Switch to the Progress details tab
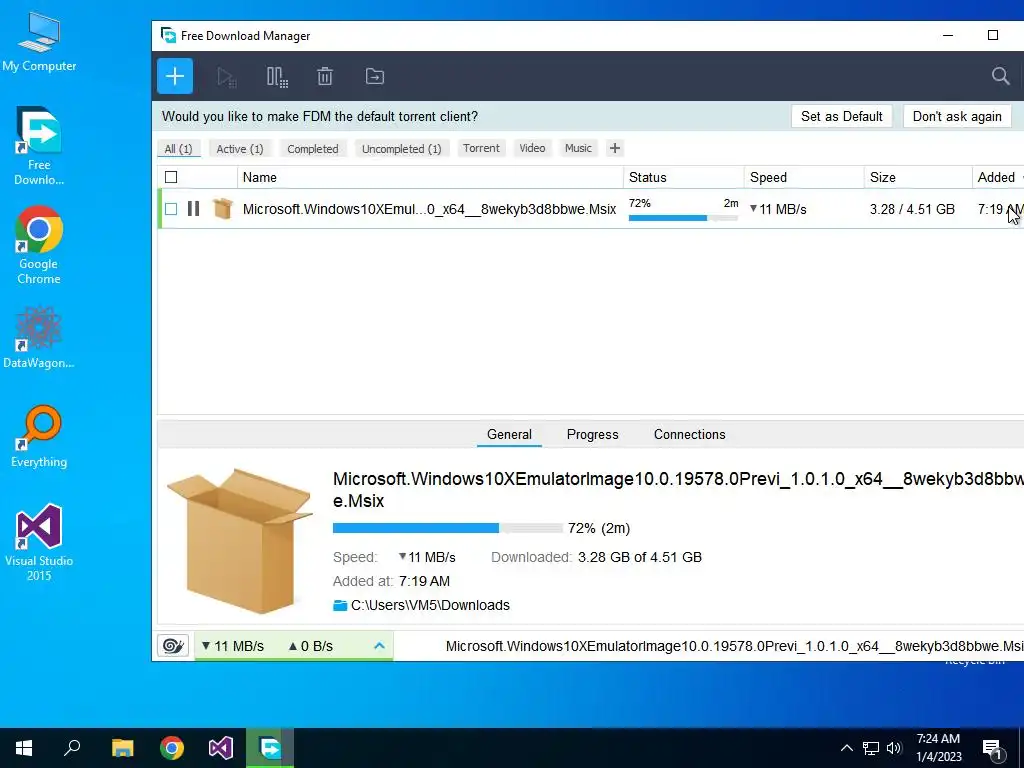This screenshot has width=1024, height=768. (x=592, y=434)
